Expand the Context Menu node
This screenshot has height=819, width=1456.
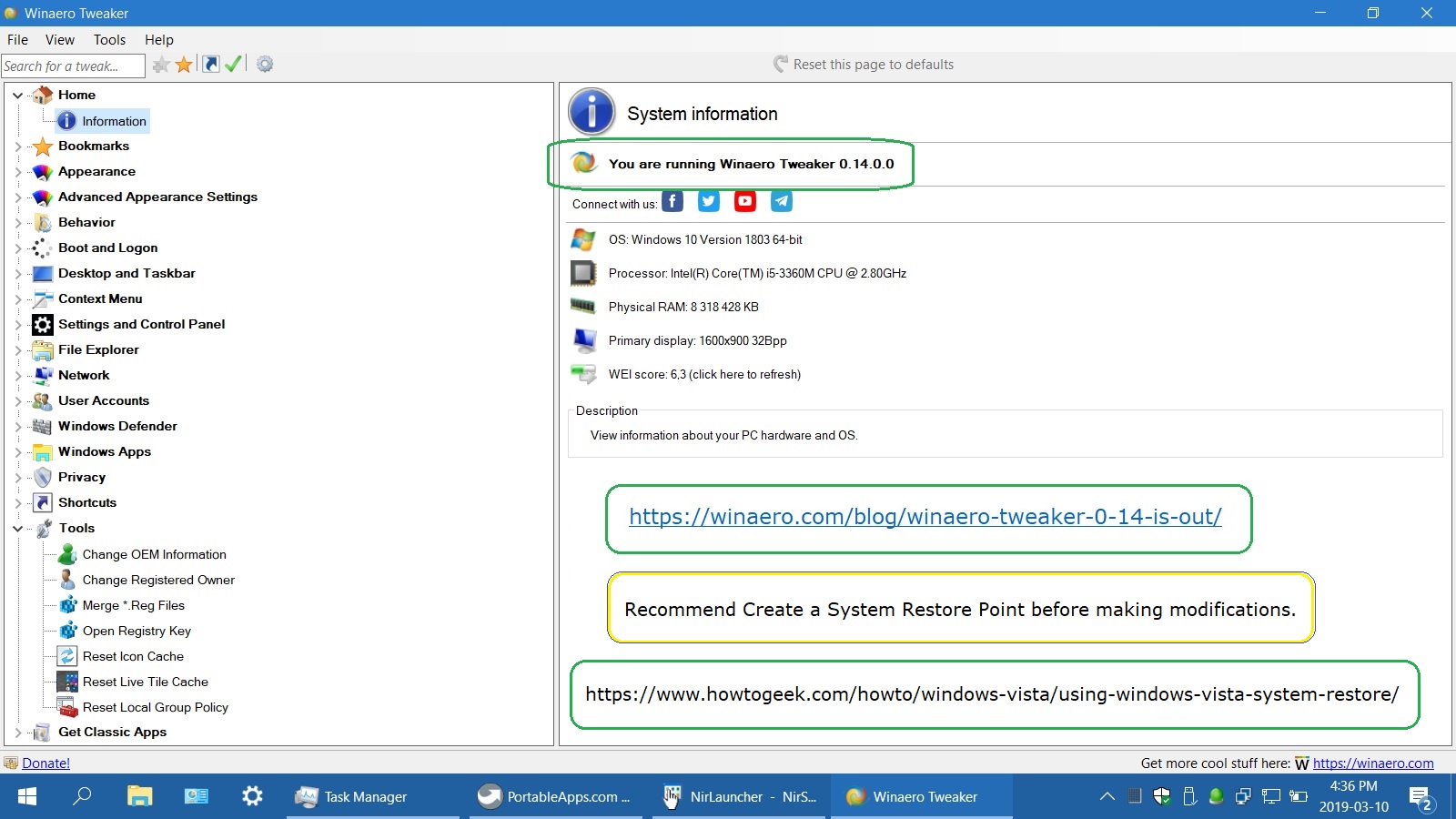point(17,298)
